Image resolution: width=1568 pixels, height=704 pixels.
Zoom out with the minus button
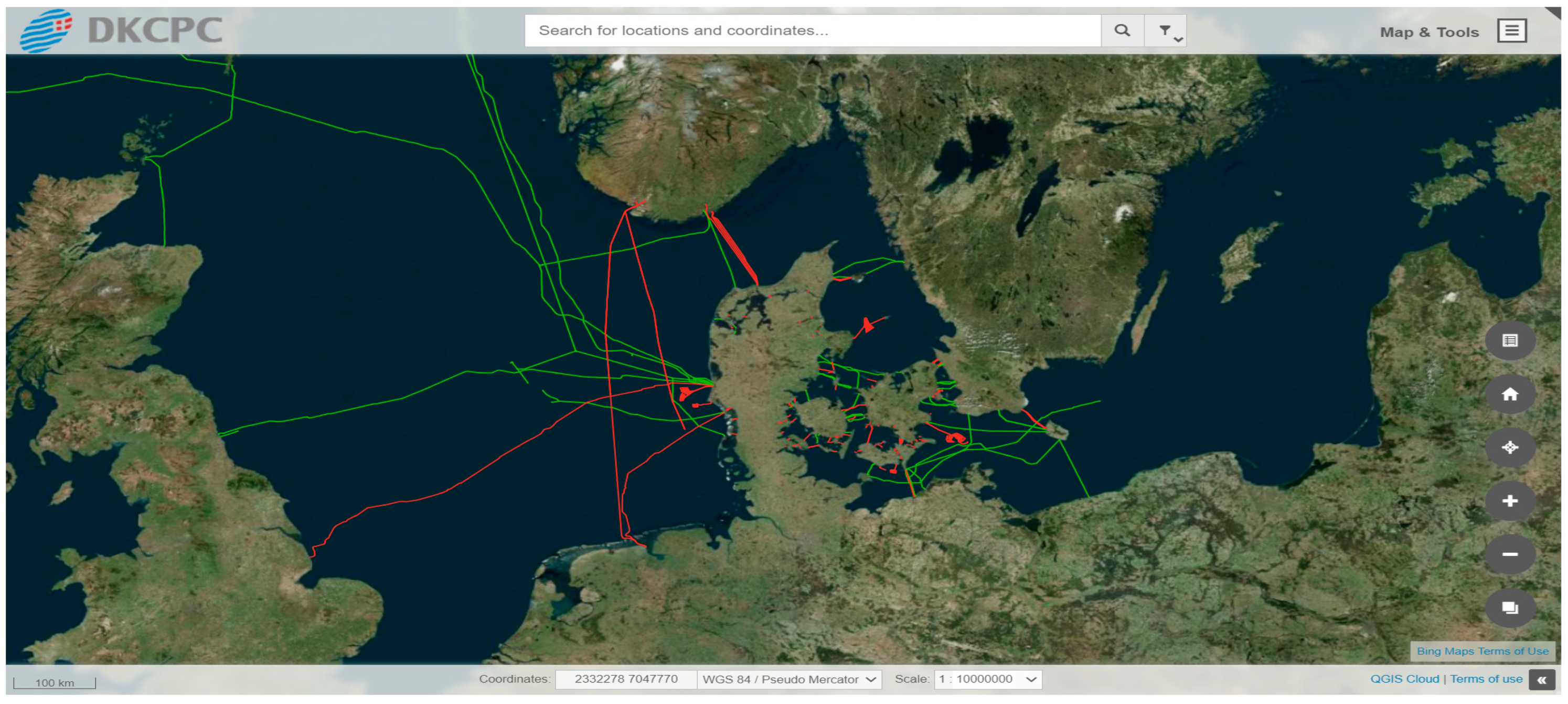1510,554
